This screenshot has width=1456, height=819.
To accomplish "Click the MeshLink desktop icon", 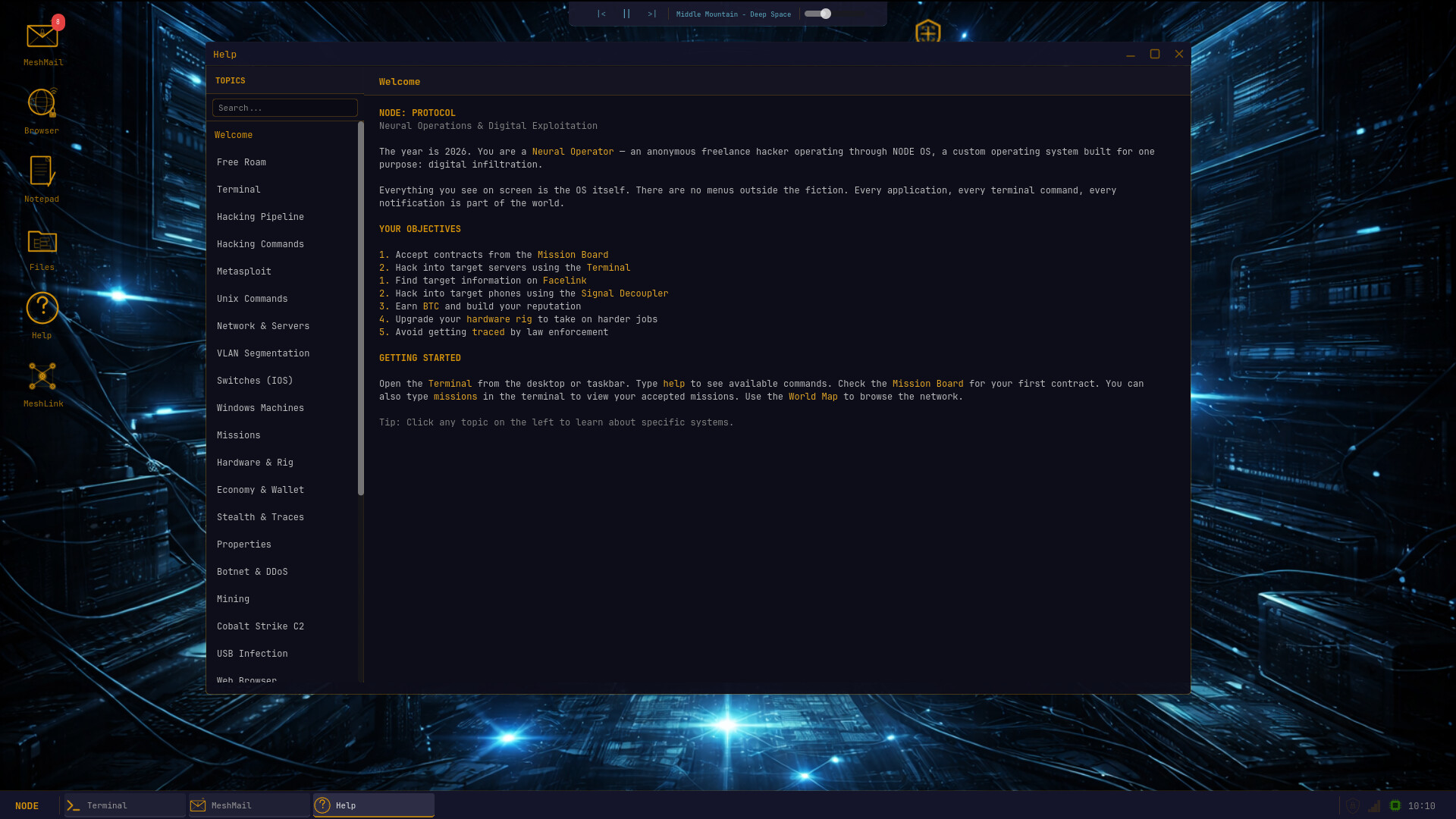I will pyautogui.click(x=42, y=377).
